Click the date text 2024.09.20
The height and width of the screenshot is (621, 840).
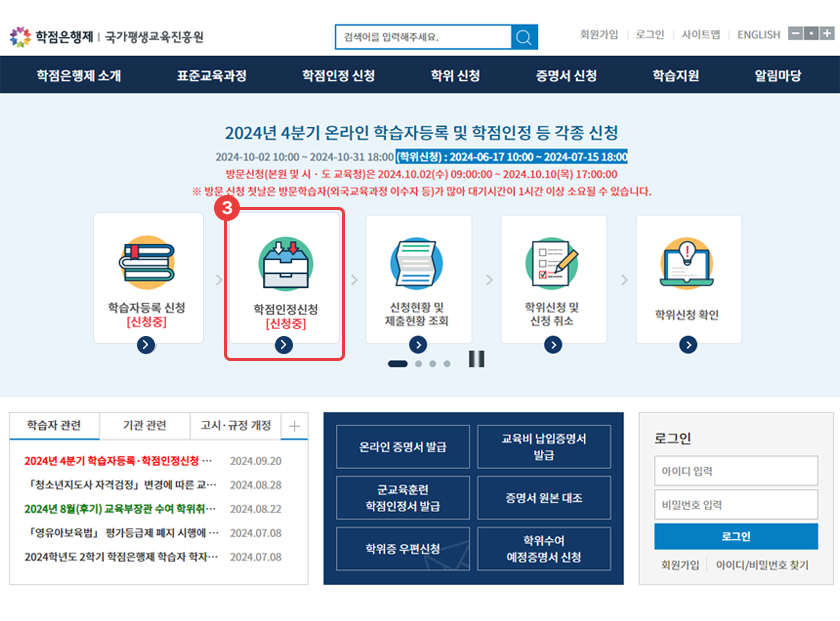point(256,461)
